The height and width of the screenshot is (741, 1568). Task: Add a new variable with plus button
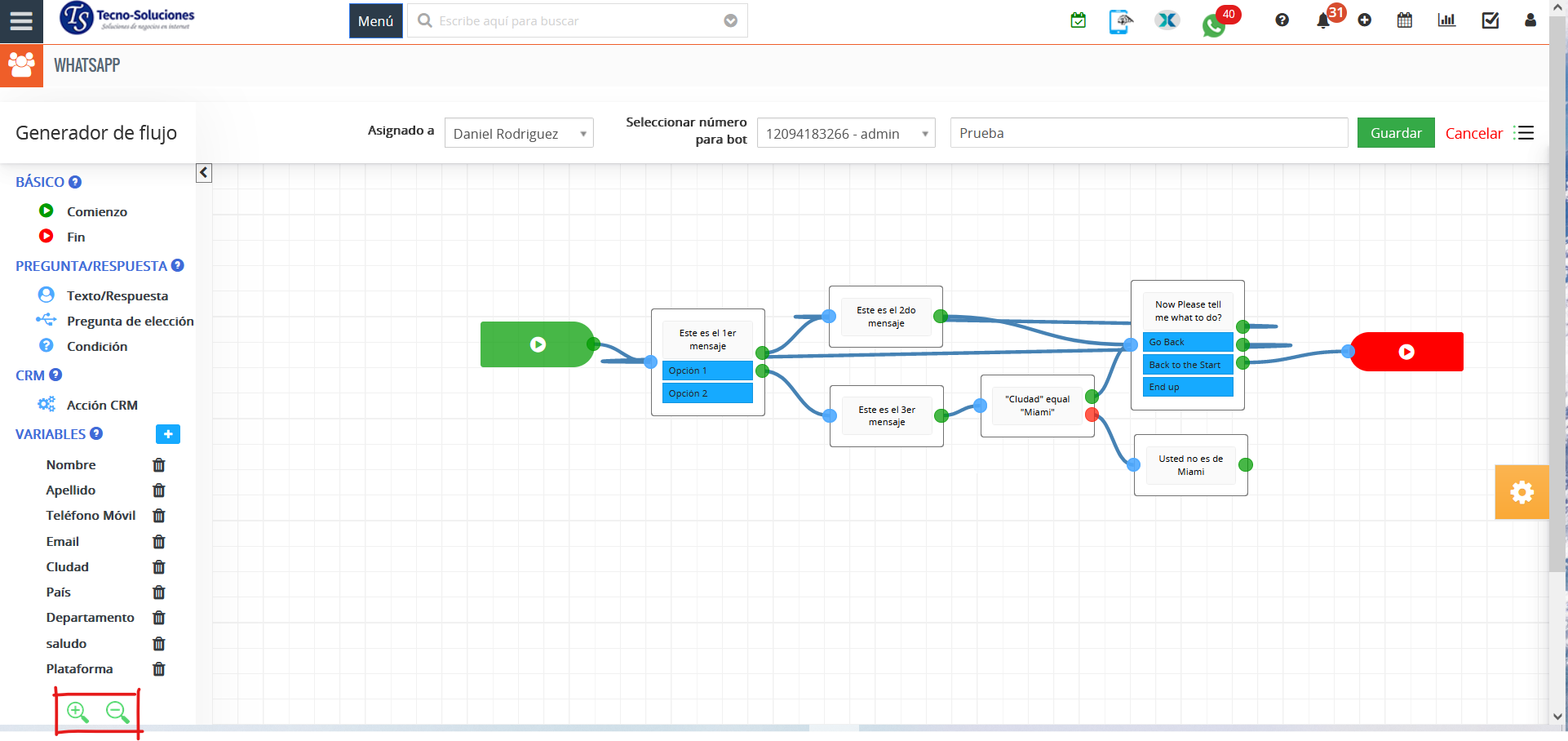[x=167, y=434]
